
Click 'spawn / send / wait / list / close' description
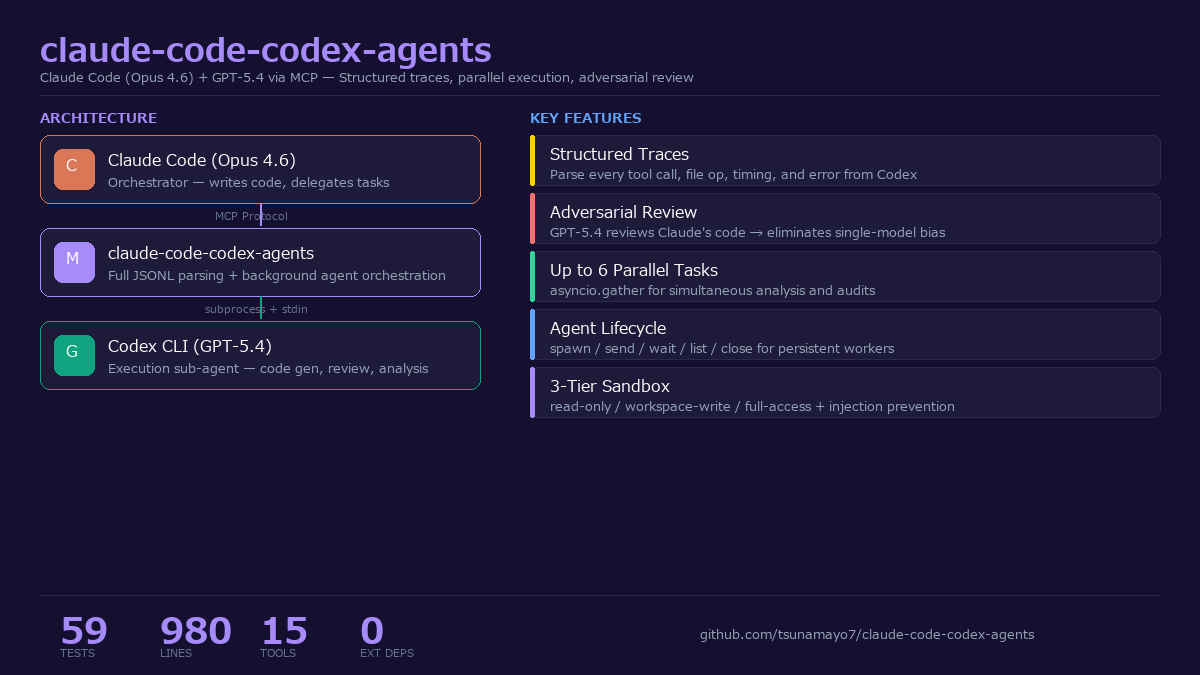[722, 349]
